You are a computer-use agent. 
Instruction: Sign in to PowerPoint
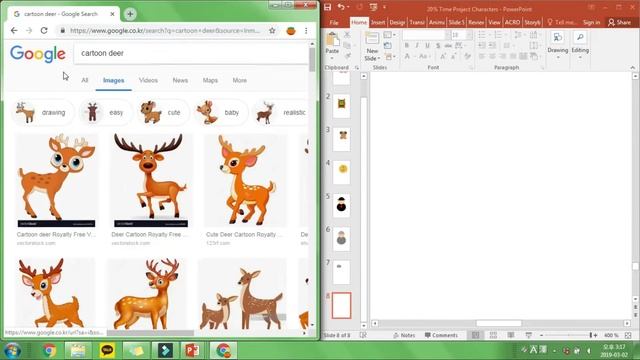pos(591,22)
